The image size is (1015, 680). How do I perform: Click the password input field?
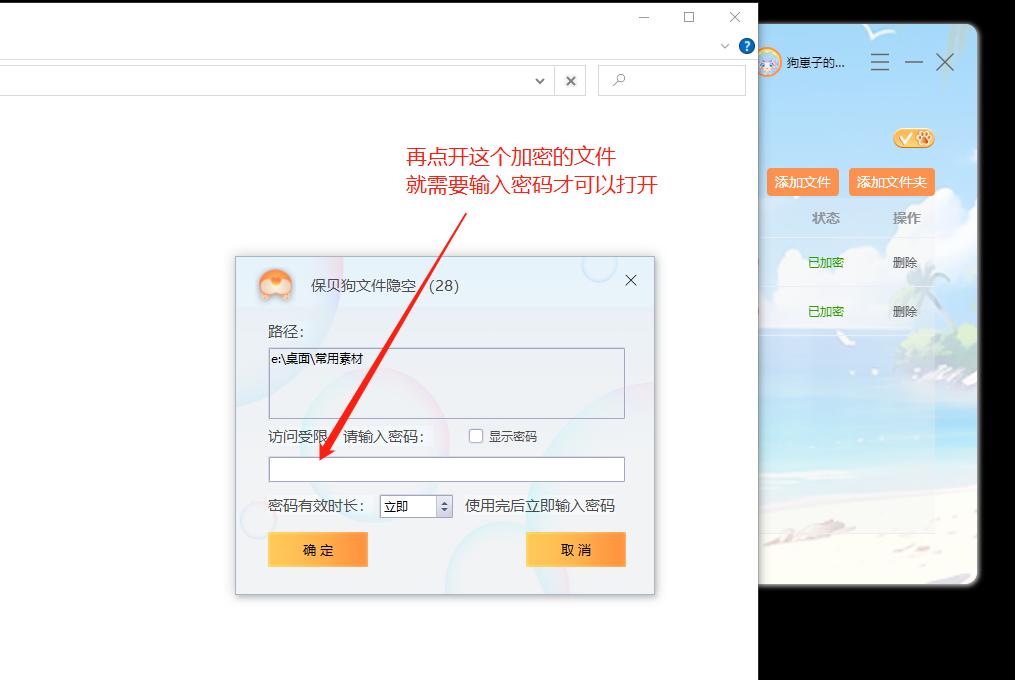[x=446, y=468]
